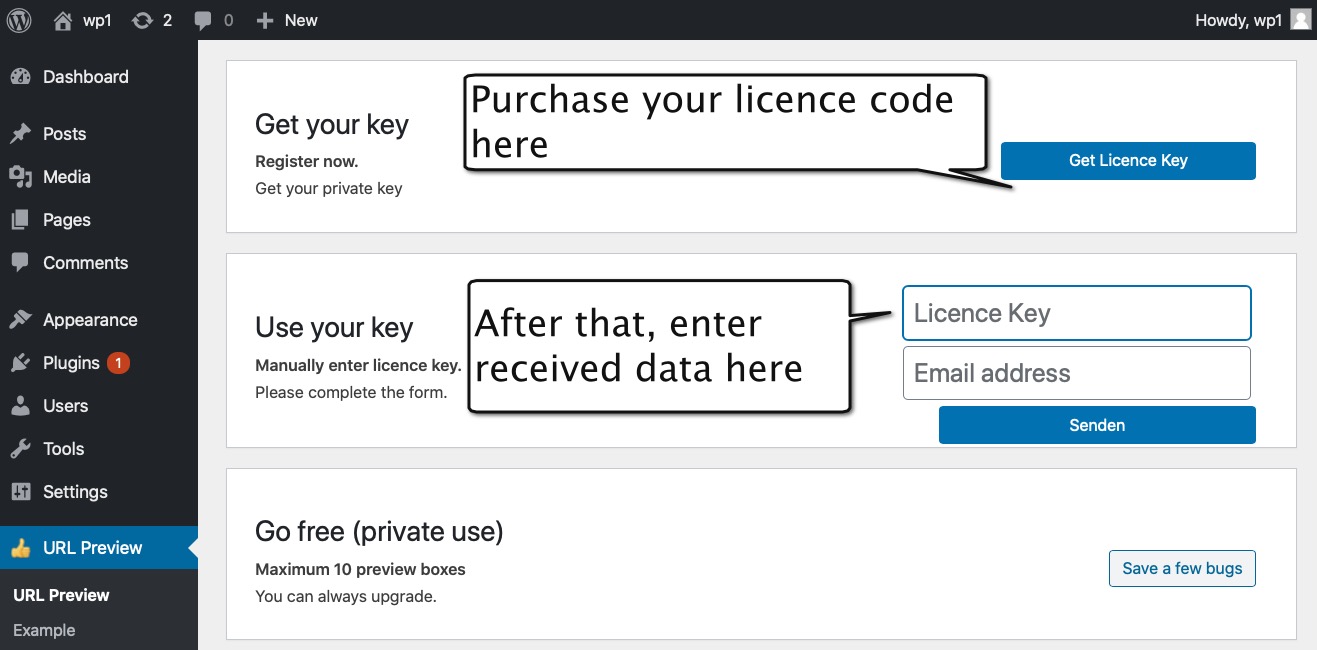This screenshot has height=650, width=1317.
Task: Click the user avatar next to Howdy
Action: tap(1300, 20)
